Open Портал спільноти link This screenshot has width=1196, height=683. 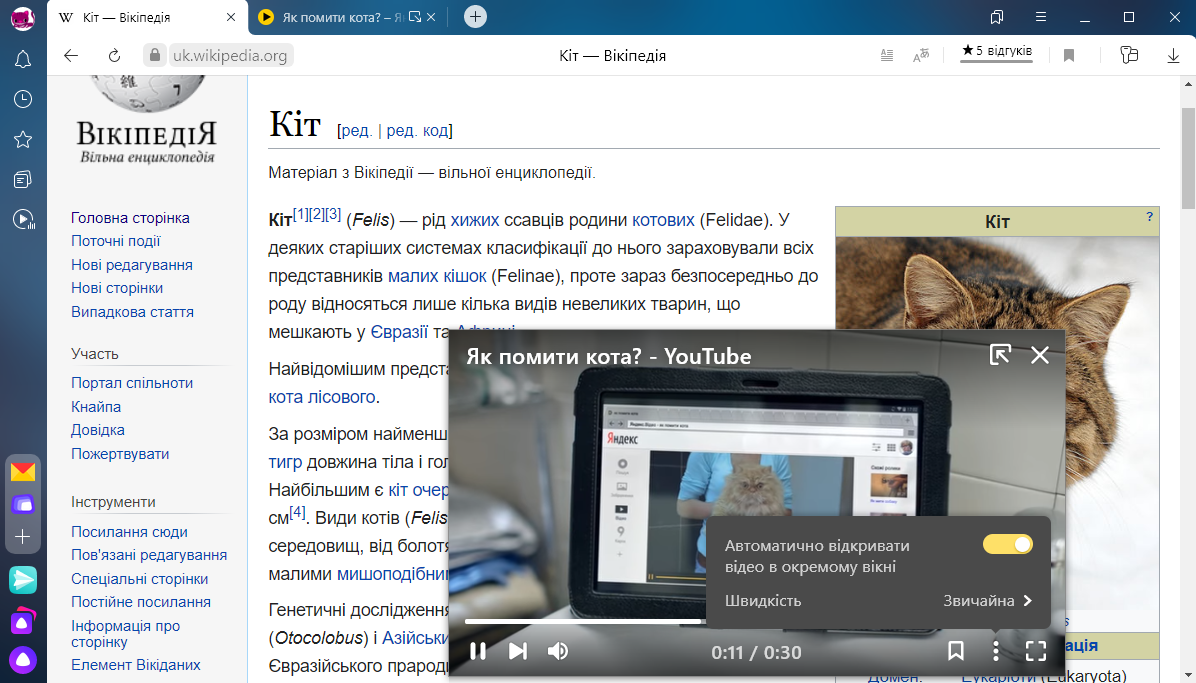132,383
